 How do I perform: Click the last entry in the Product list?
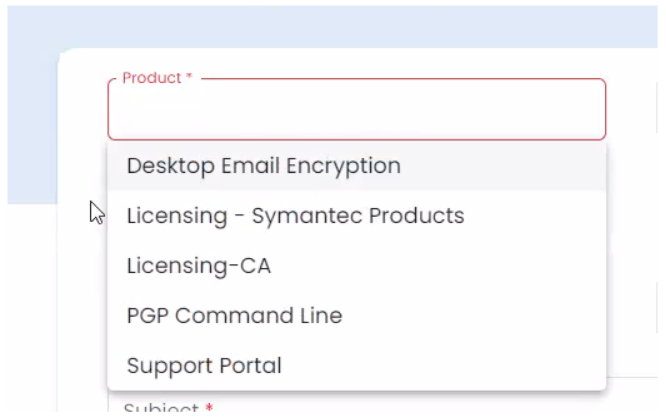[356, 366]
